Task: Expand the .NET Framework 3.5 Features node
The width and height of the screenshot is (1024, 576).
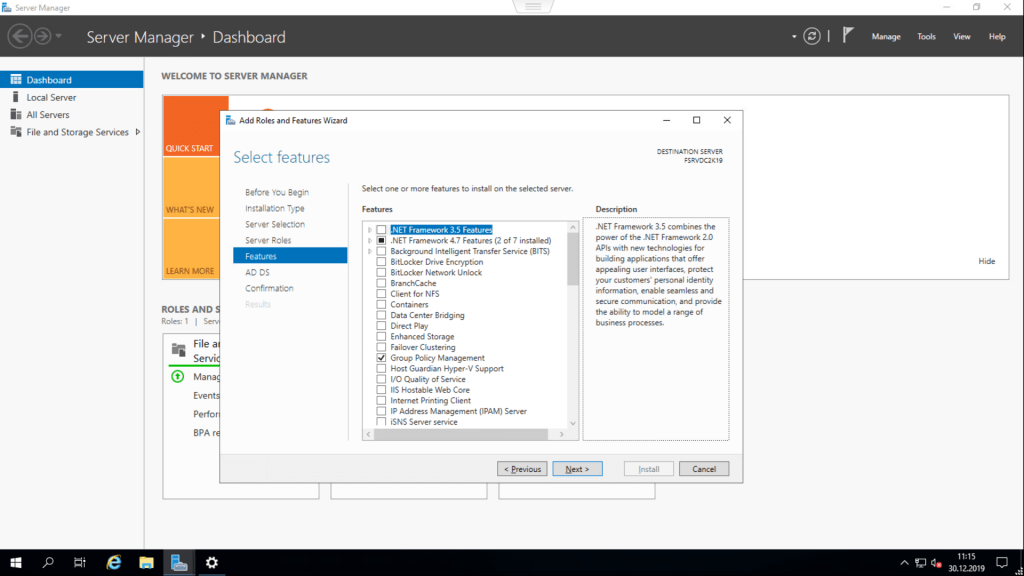Action: 370,230
